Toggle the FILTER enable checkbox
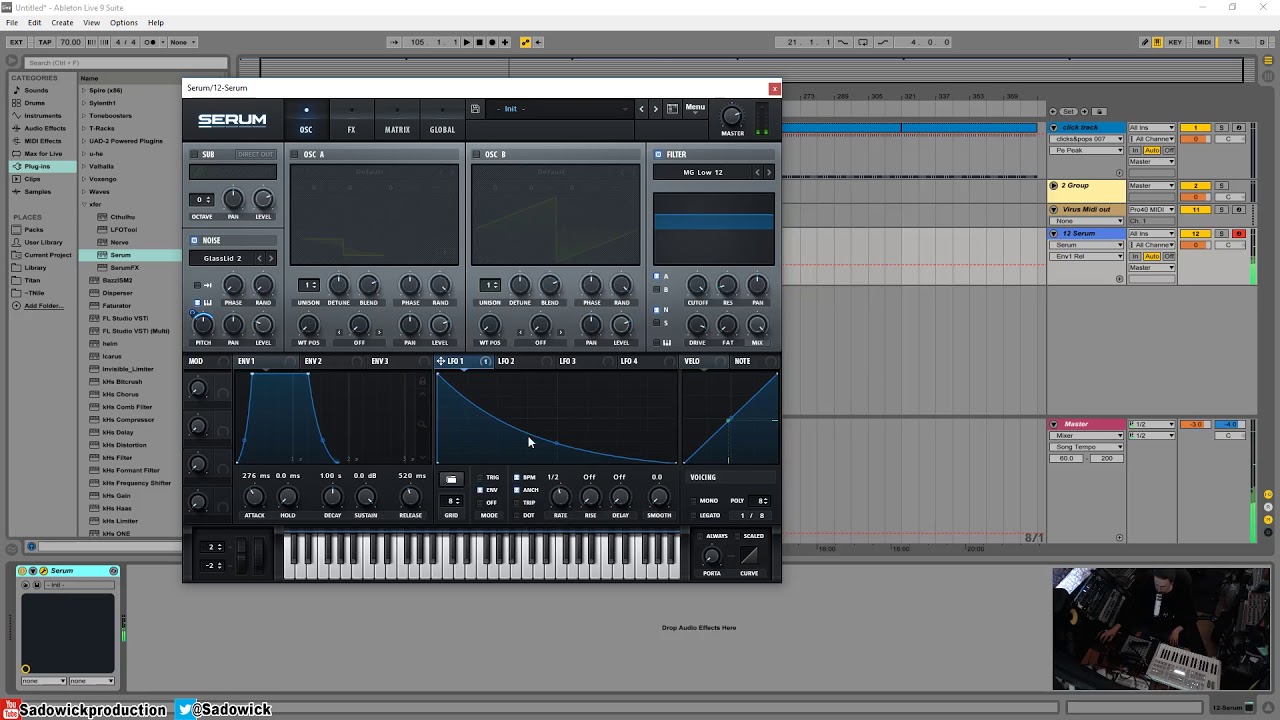 point(658,154)
